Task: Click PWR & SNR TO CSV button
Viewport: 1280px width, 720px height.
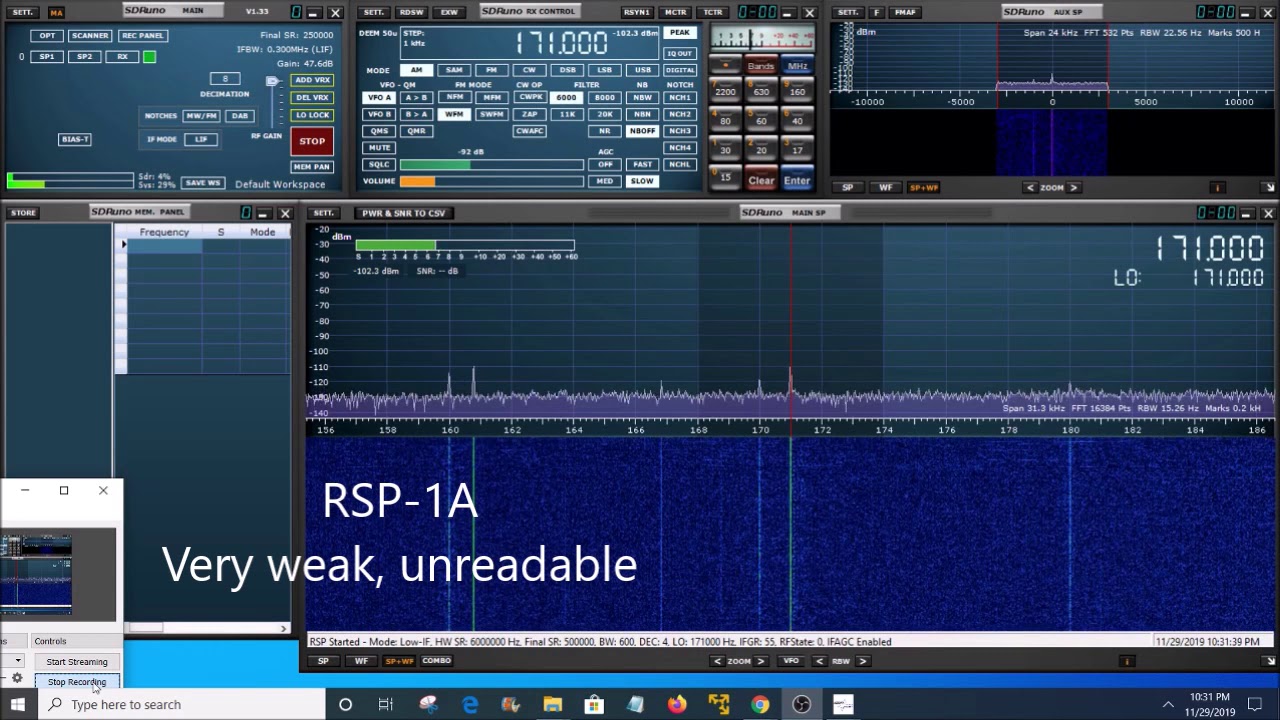Action: point(403,213)
